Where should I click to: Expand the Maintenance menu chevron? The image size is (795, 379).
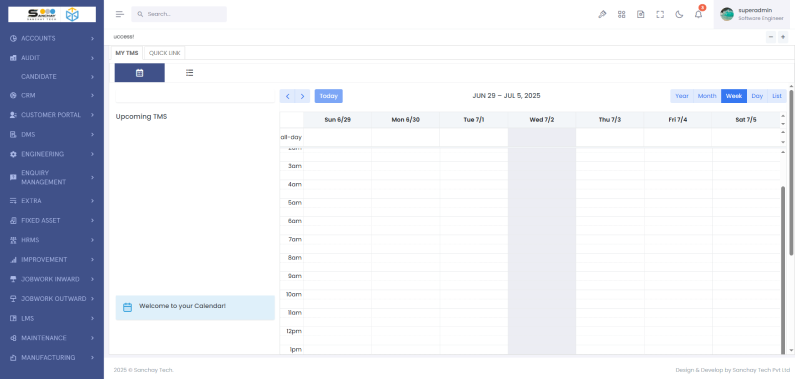click(x=92, y=338)
